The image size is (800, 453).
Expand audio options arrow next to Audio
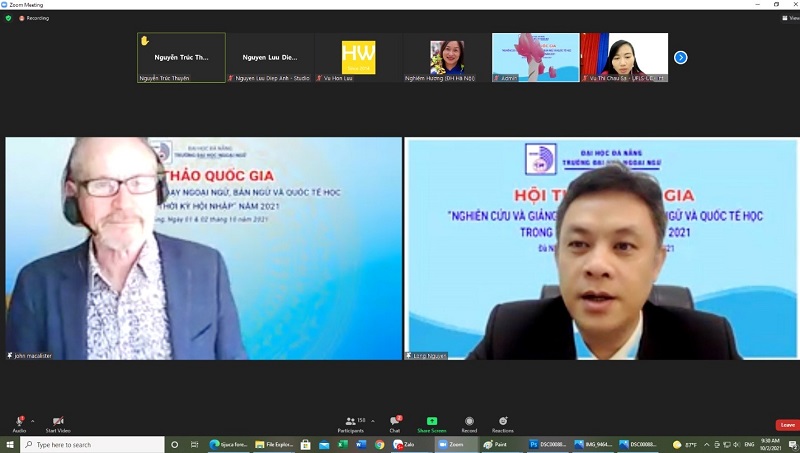pos(32,421)
